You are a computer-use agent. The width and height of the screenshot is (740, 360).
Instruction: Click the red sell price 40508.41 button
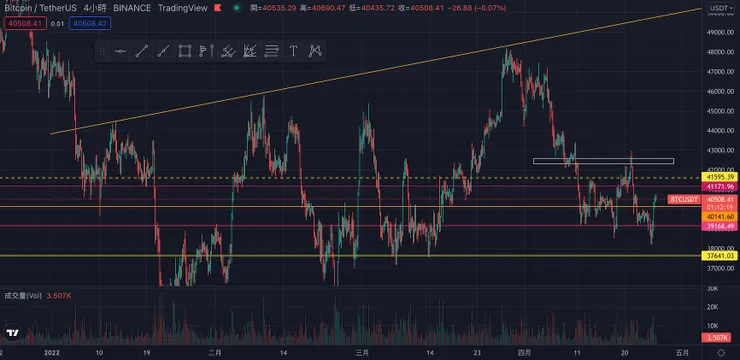coord(25,23)
